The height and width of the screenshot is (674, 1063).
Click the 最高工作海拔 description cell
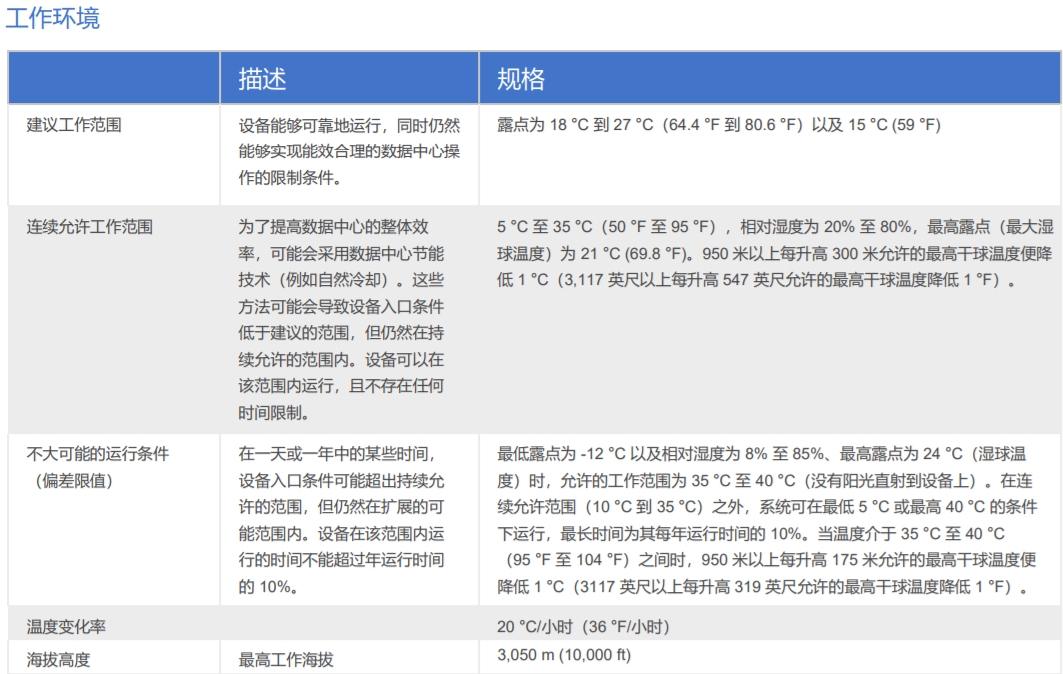coord(286,659)
